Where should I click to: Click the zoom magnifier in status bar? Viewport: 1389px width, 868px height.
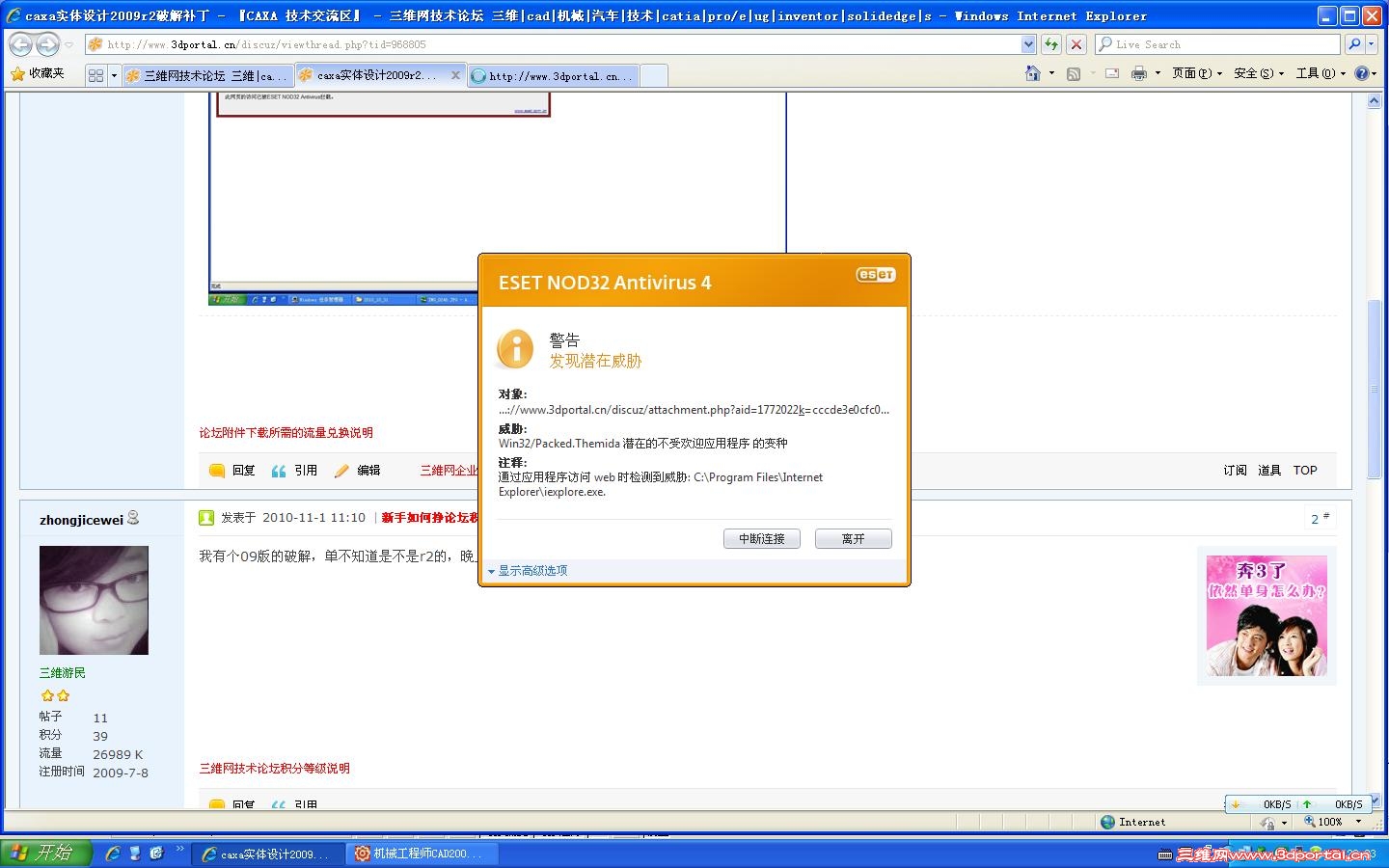(x=1309, y=822)
